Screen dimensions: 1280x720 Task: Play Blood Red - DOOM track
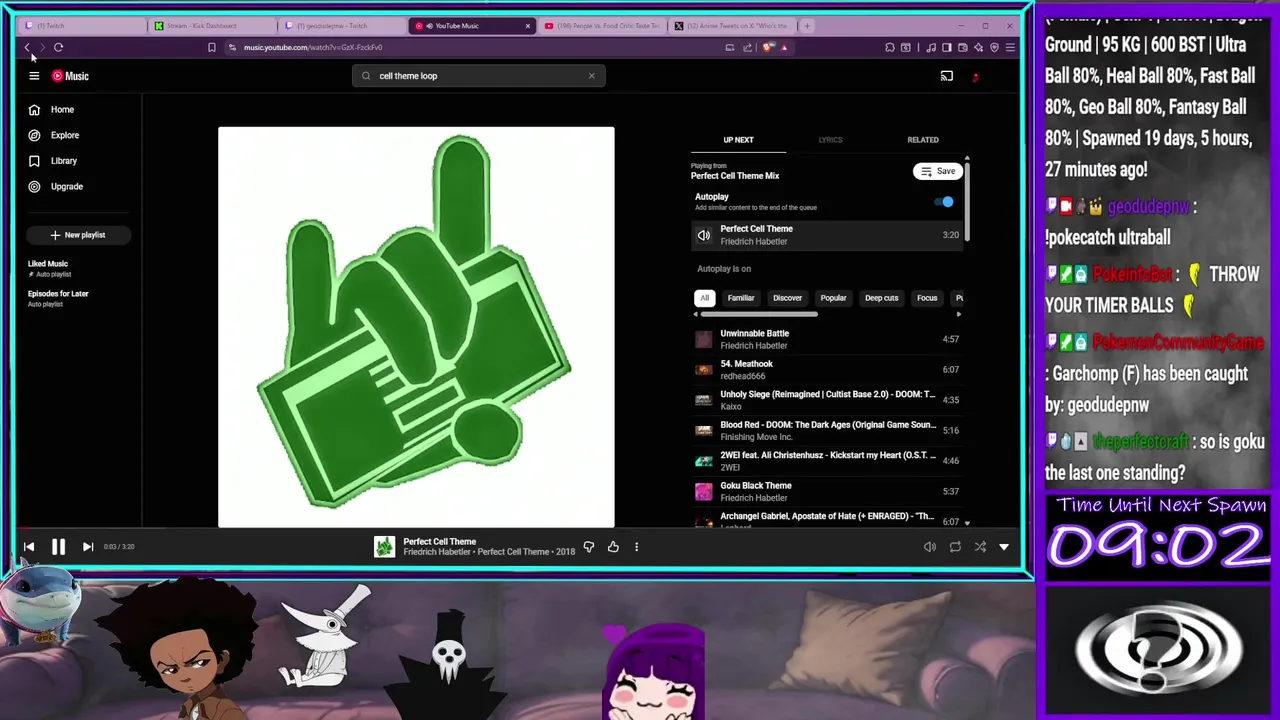pos(828,431)
